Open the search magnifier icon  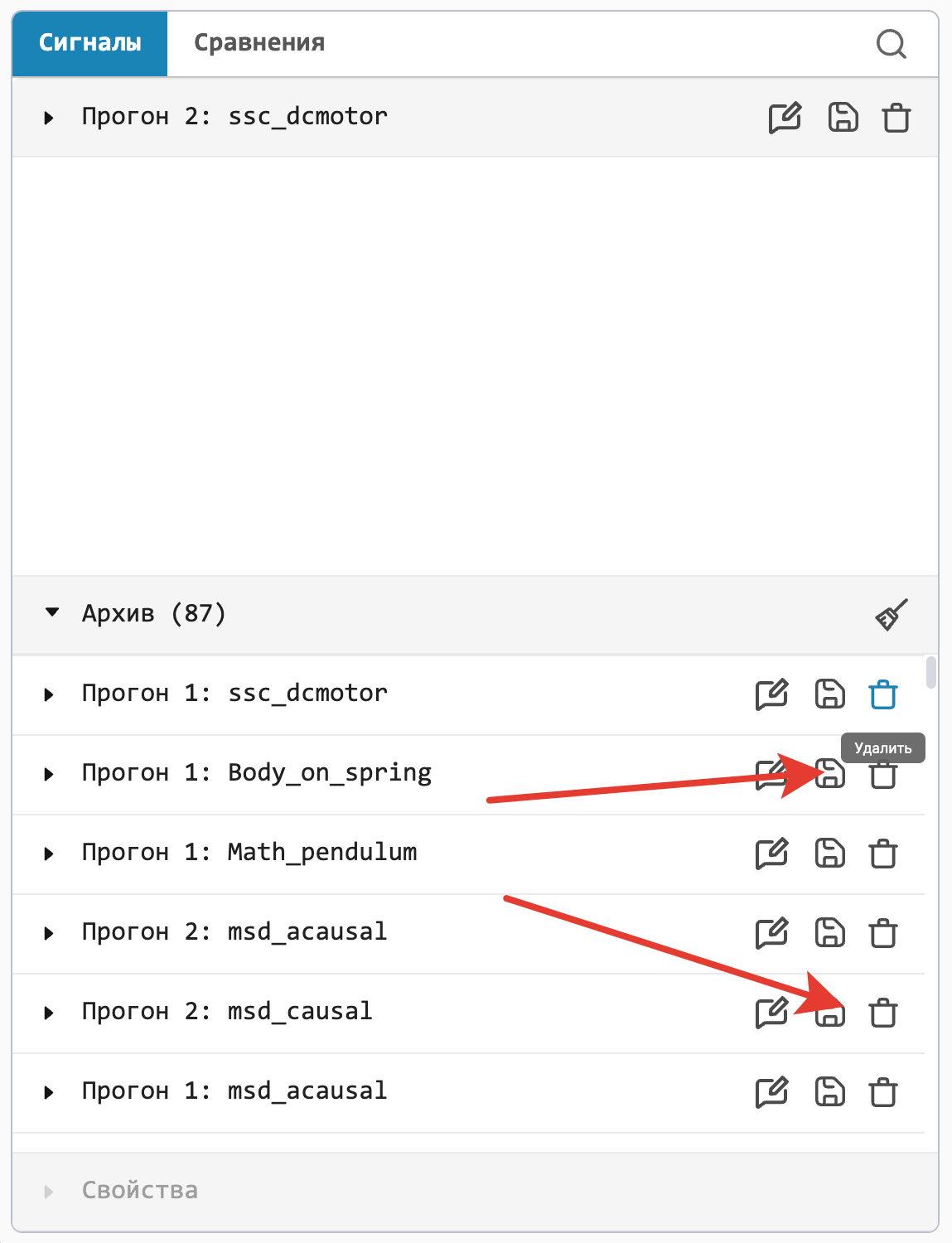[892, 44]
